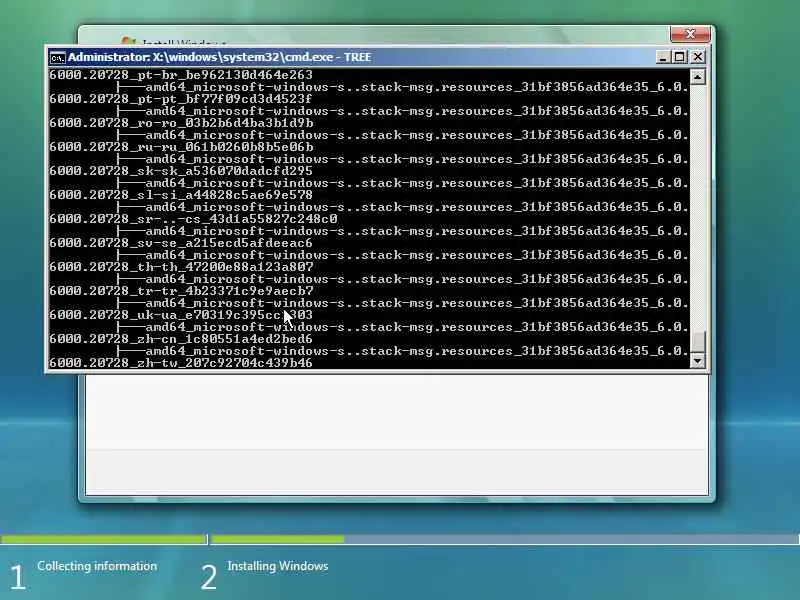The image size is (800, 600).
Task: Select the line 6000.20728_zh-cn_1c80551a4ed2bed6
Action: click(x=181, y=339)
